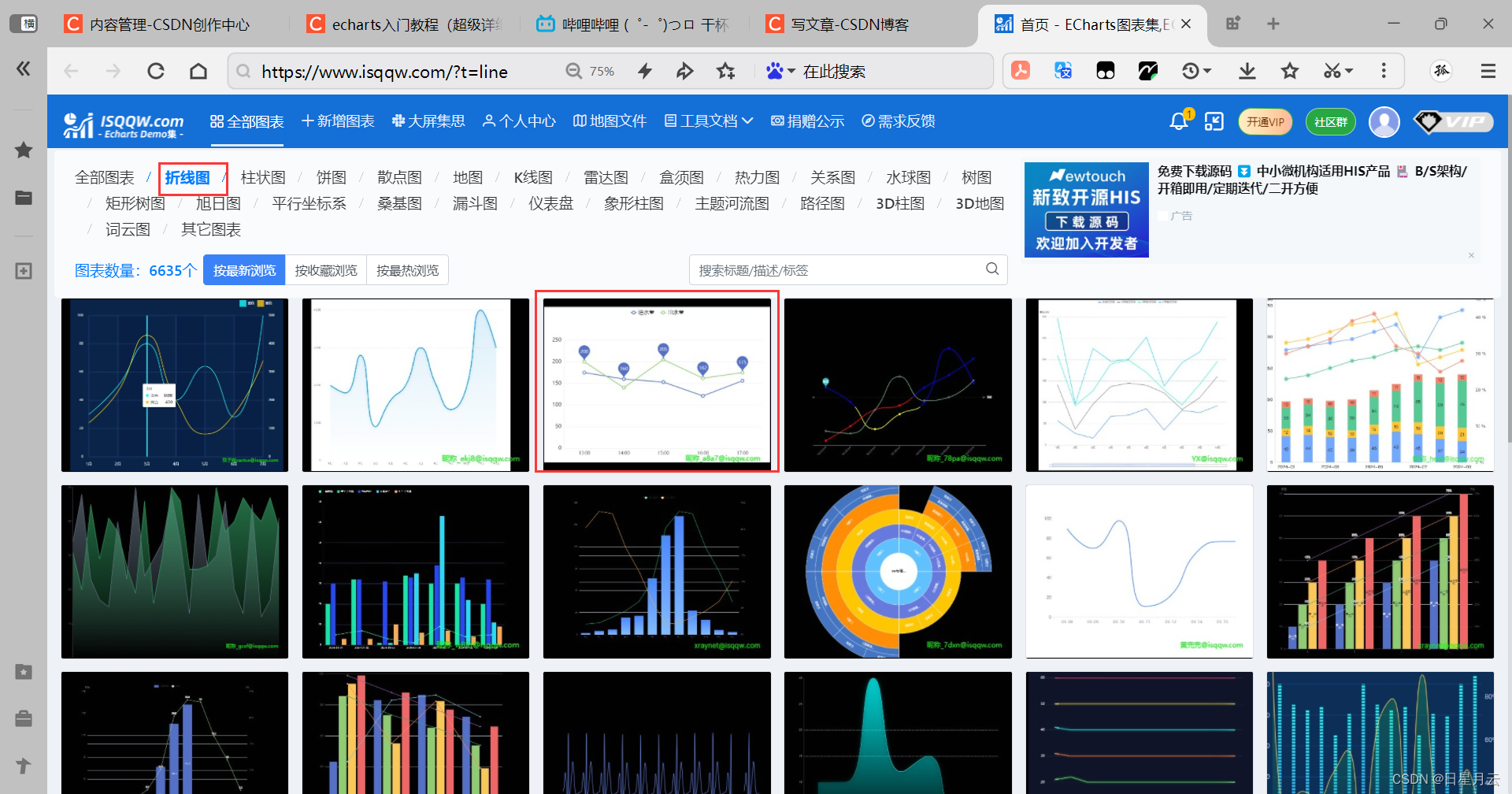This screenshot has width=1512, height=794.
Task: Expand the 工具文档 dropdown menu
Action: (x=709, y=121)
